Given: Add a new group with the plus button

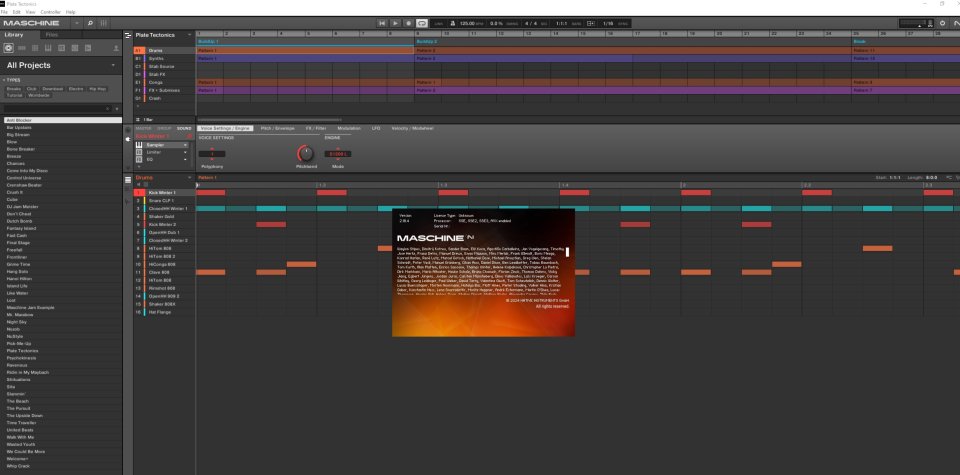Looking at the screenshot, I should tap(138, 106).
